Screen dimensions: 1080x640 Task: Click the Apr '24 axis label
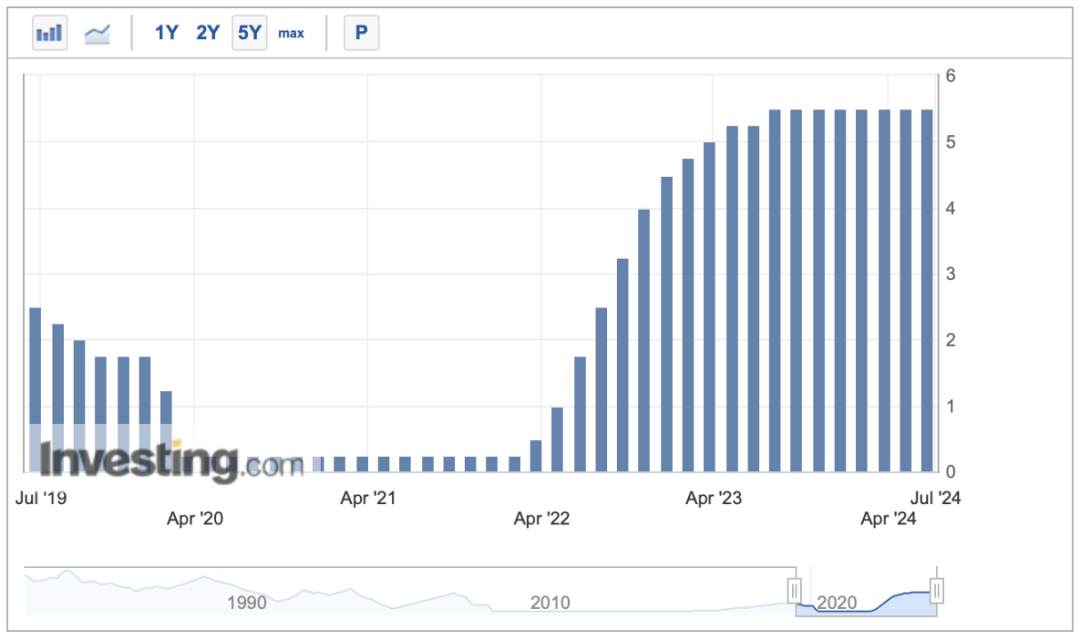click(888, 518)
